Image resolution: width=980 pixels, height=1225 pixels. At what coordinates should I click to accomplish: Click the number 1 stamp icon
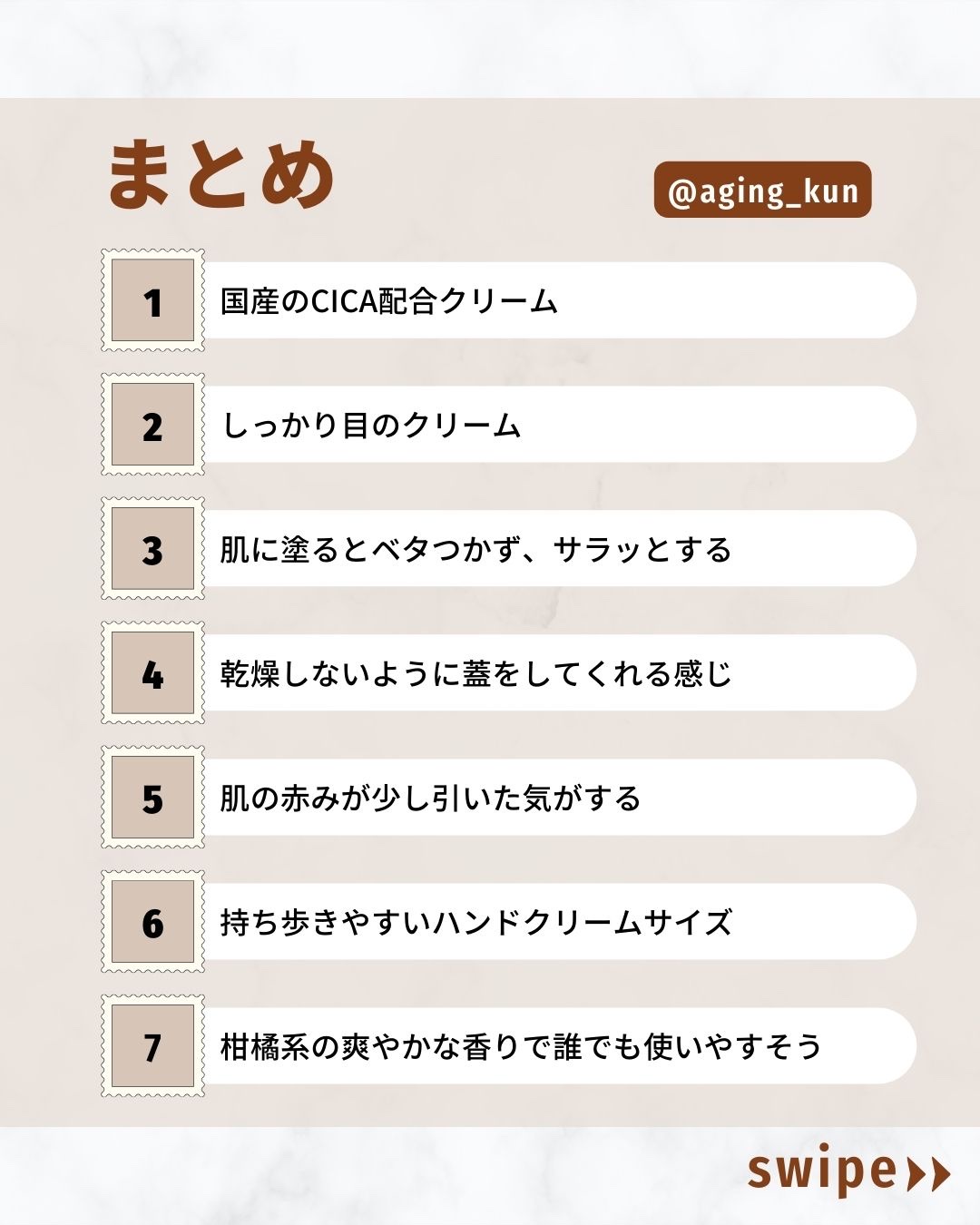pyautogui.click(x=152, y=300)
